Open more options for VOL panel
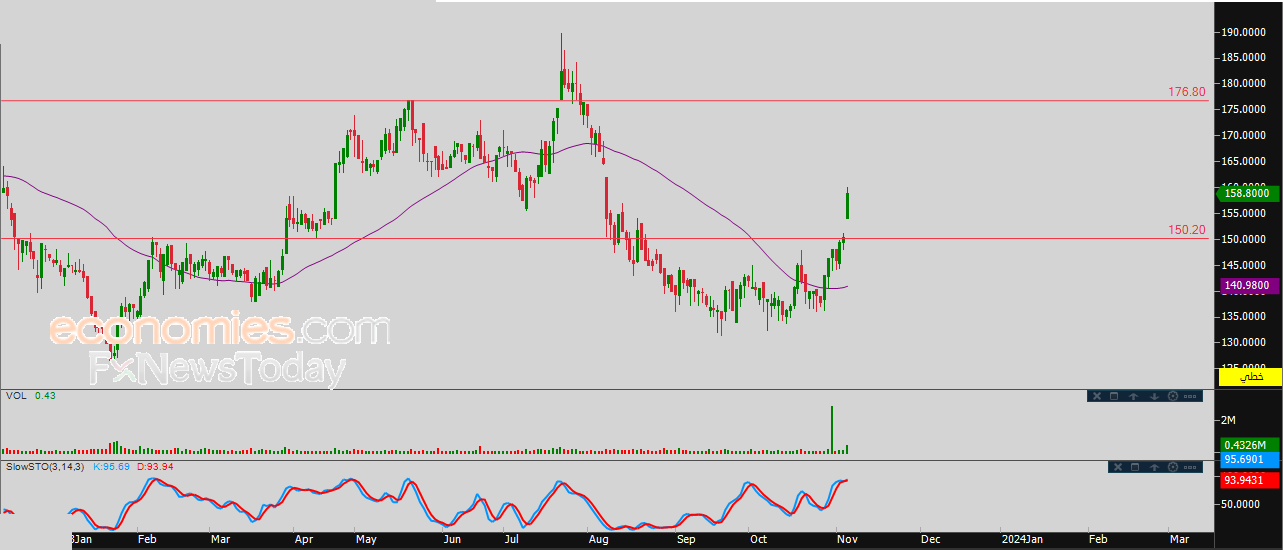 click(1190, 396)
